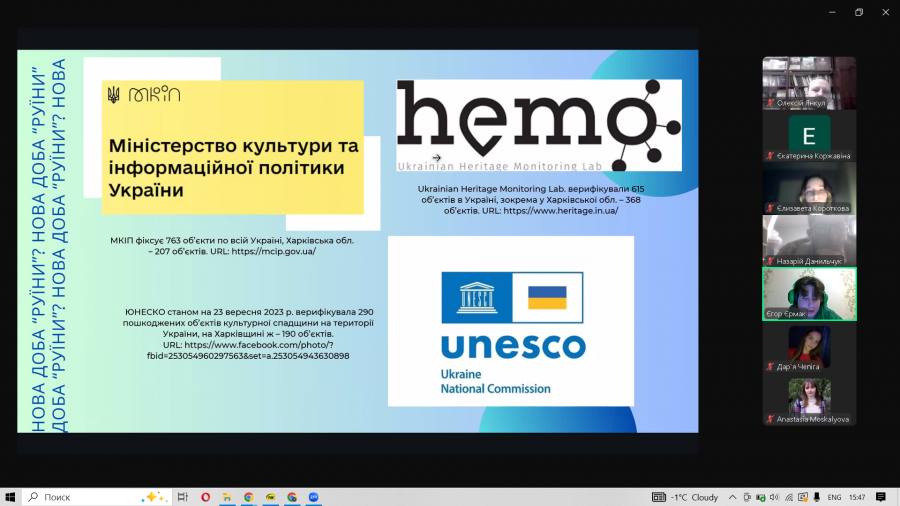Select Anastasia Moskalyova's participant tile
Viewport: 900px width, 506px height.
[x=809, y=400]
